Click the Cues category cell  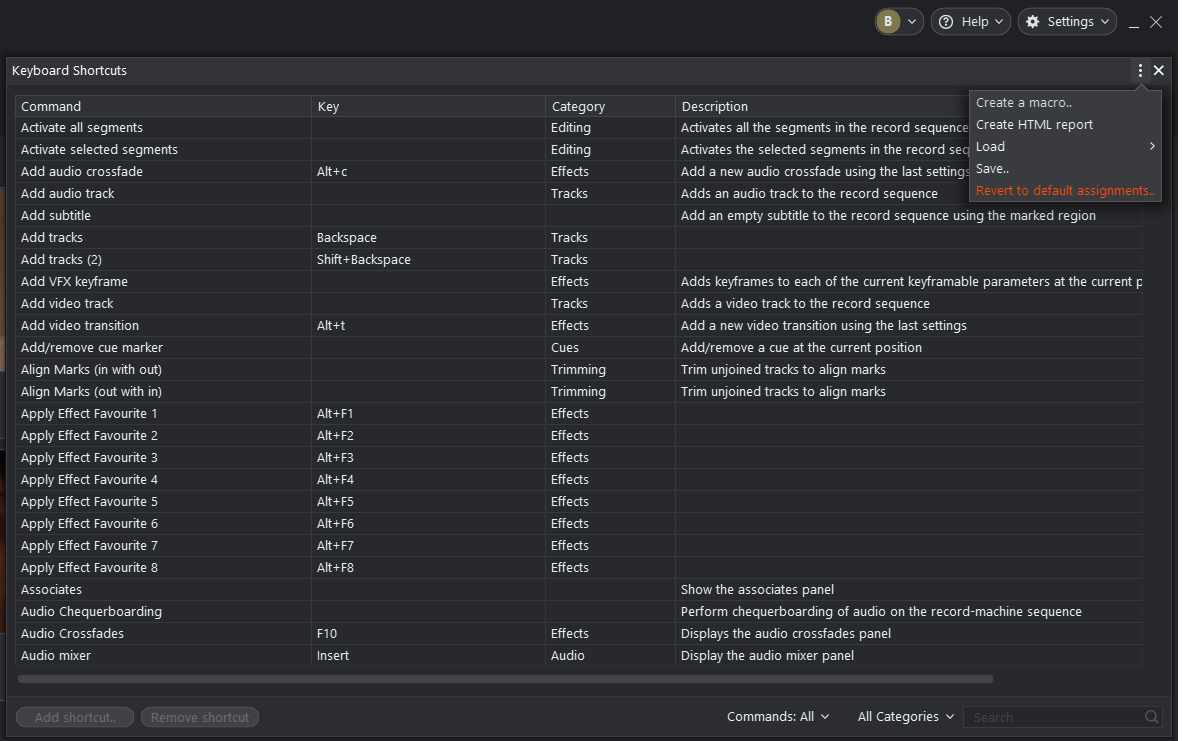click(x=610, y=348)
